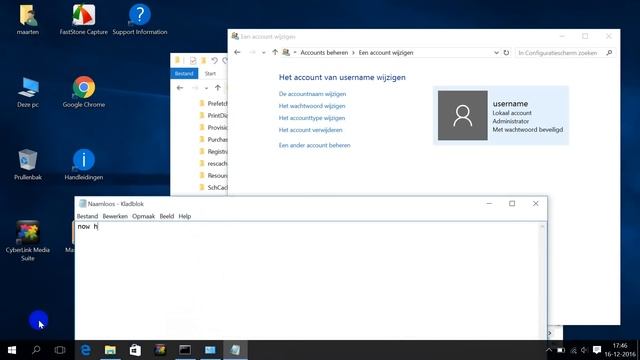Click volume speaker tray icon
Viewport: 640px width, 360px height.
tap(584, 350)
